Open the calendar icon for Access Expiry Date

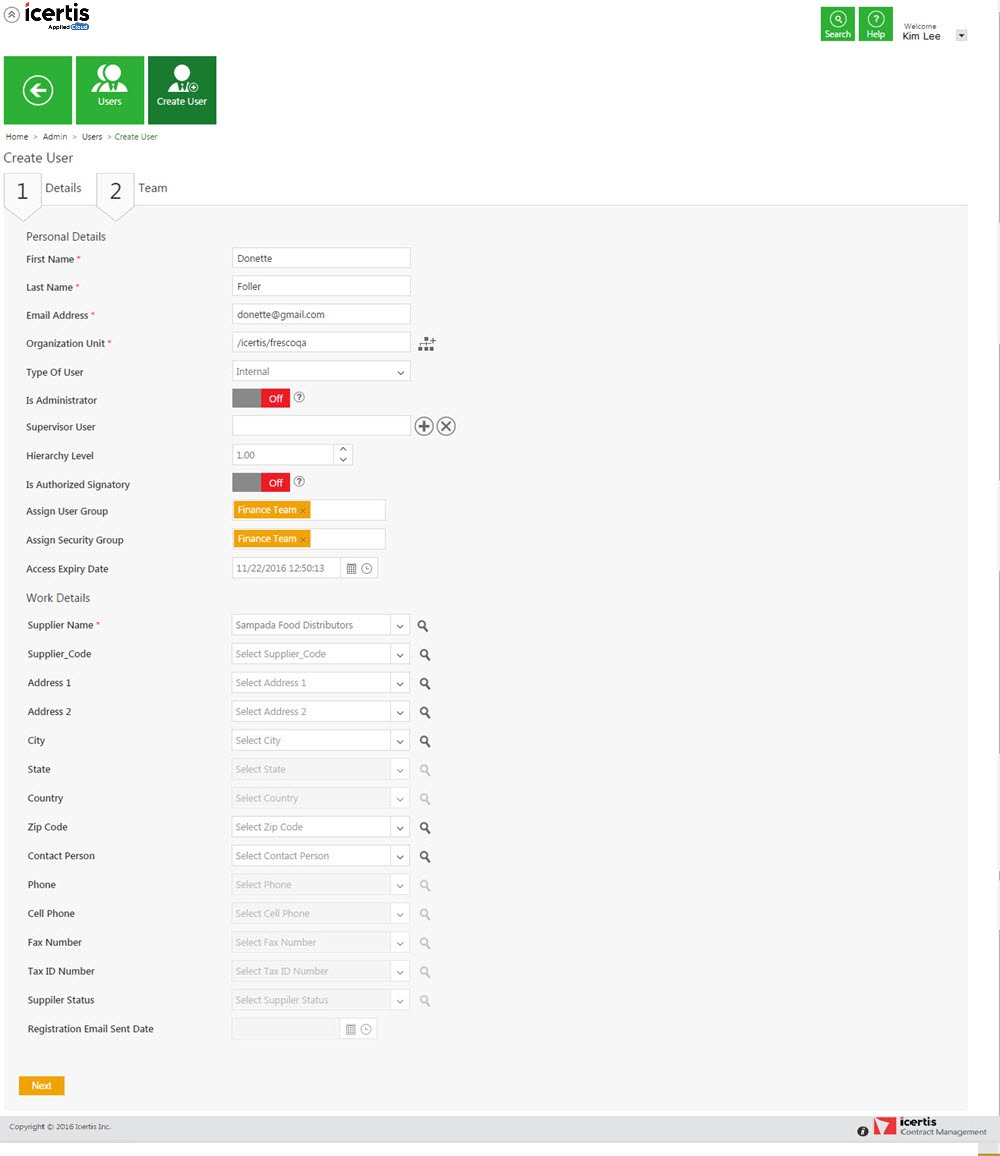[x=351, y=569]
